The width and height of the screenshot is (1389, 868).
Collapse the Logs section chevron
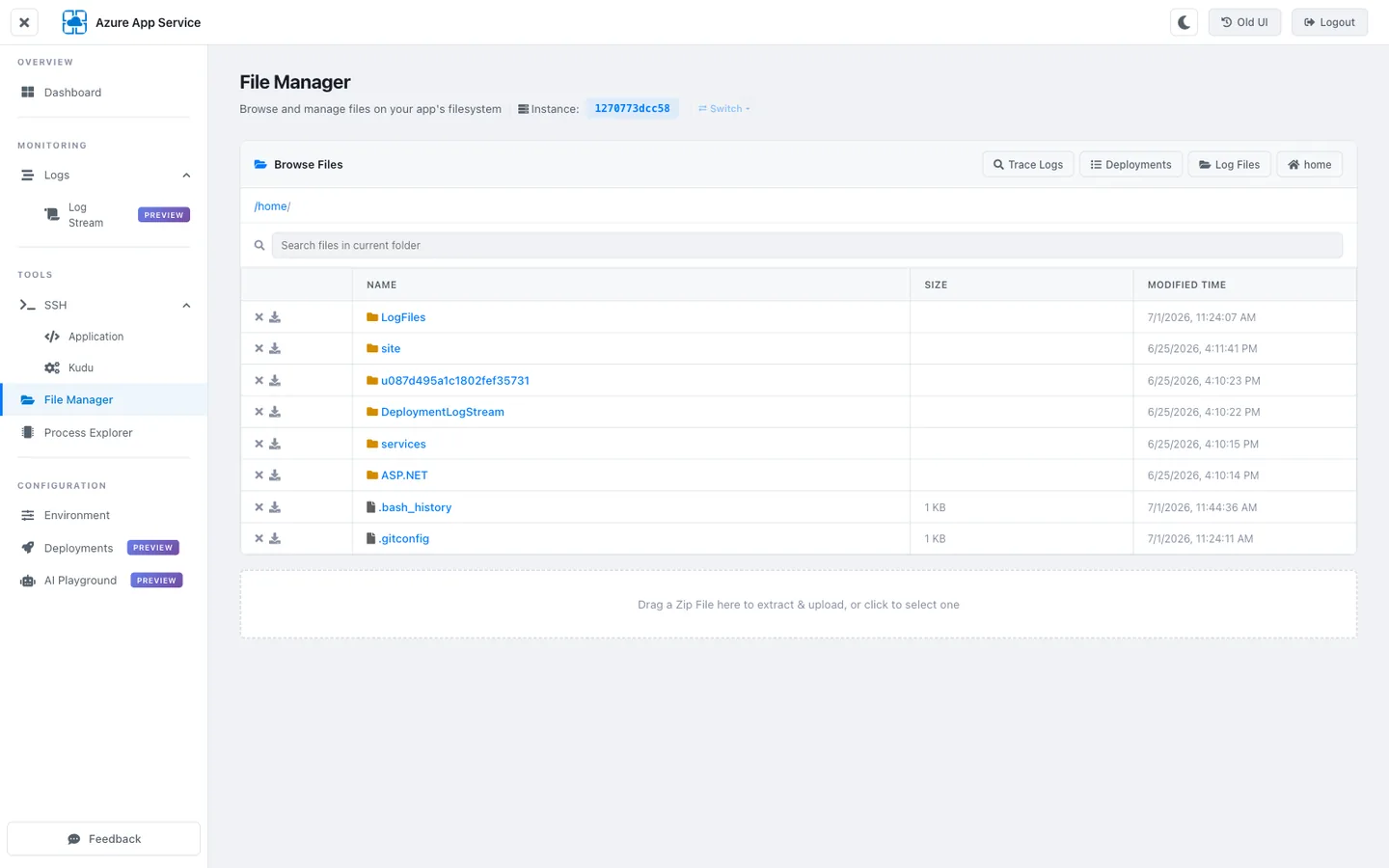186,176
